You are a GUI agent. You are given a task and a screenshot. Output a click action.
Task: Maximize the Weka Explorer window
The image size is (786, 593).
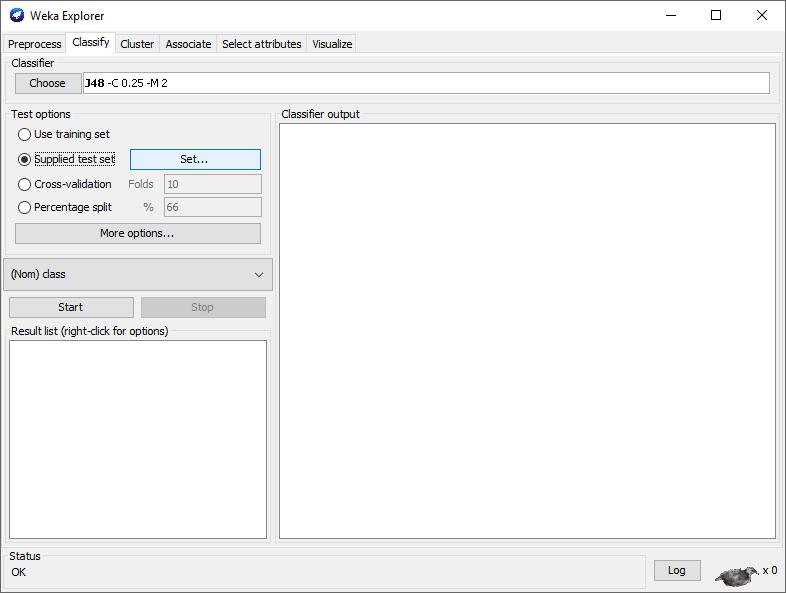[716, 16]
